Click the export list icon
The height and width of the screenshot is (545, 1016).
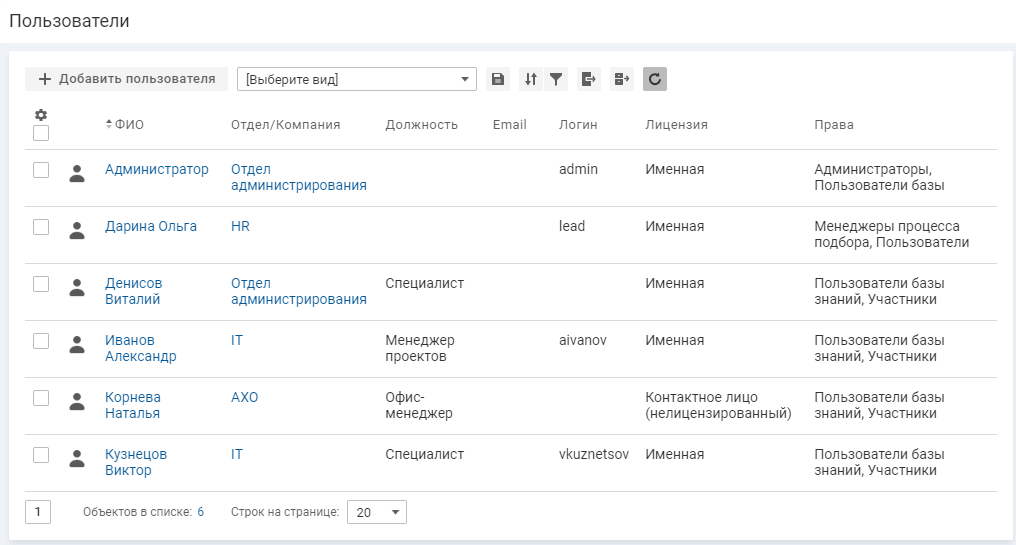[x=589, y=79]
